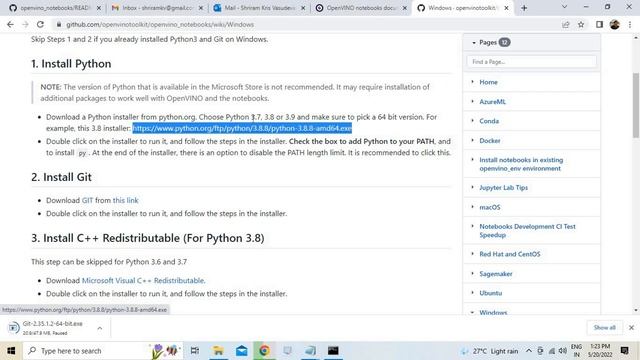Click the lock icon in the address bar
Screen dimensions: 640x360
[59, 24]
